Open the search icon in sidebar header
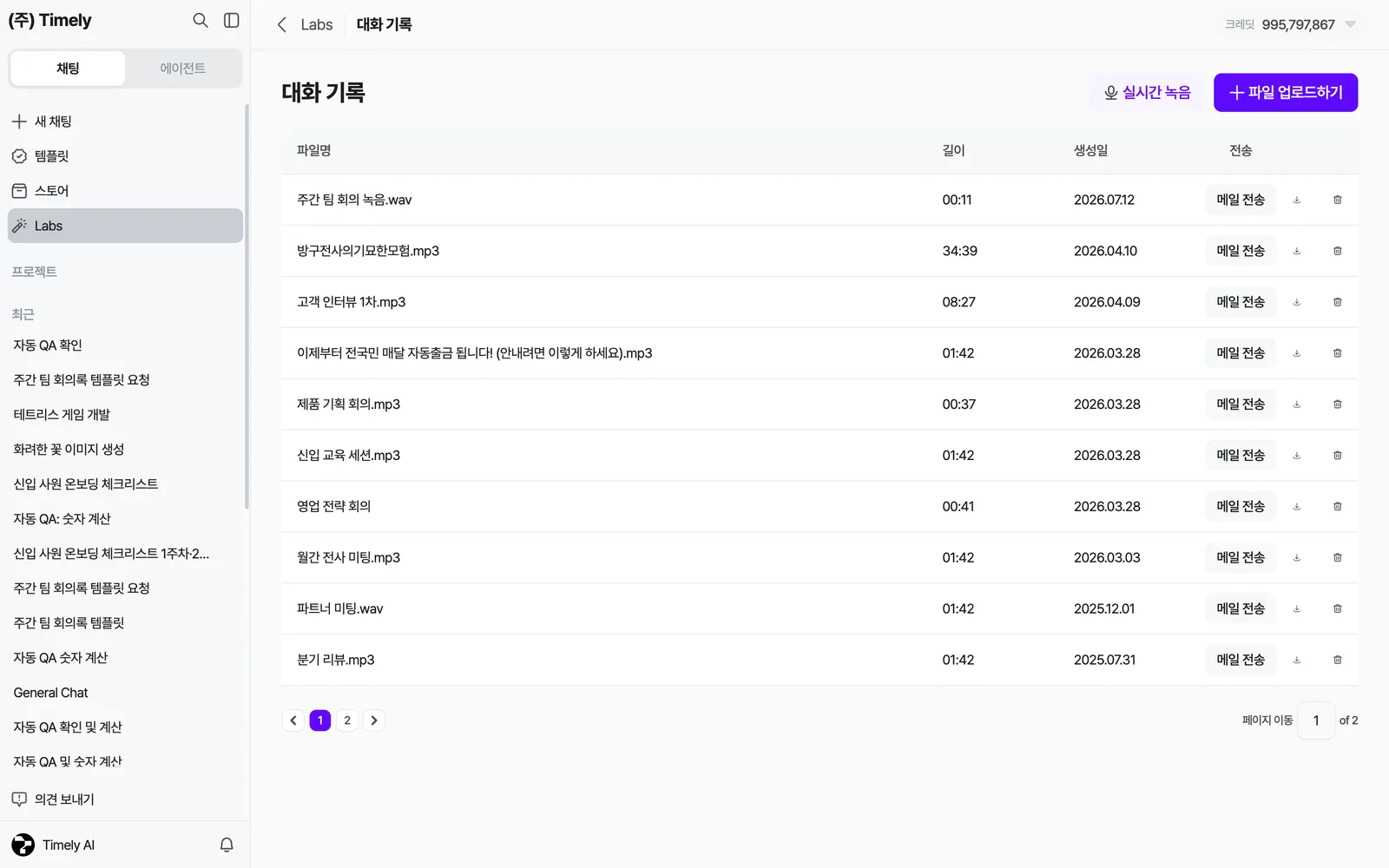The image size is (1389, 868). tap(201, 20)
